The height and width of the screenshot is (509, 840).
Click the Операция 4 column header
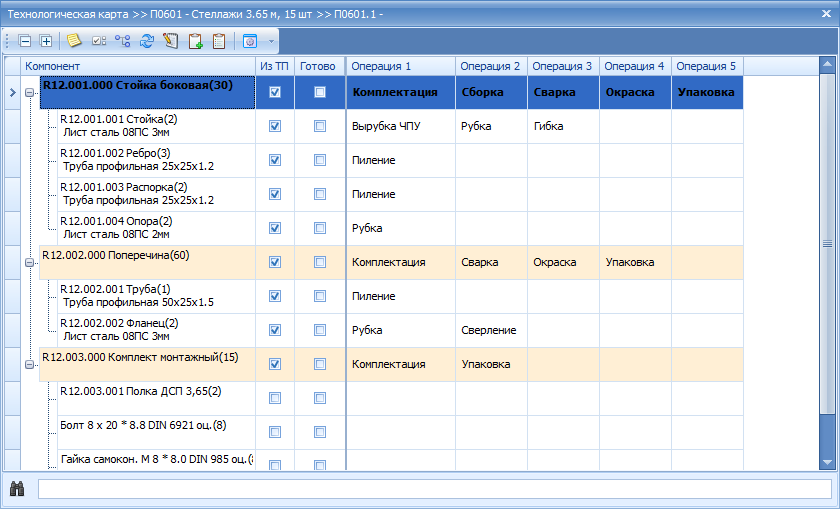click(x=635, y=66)
